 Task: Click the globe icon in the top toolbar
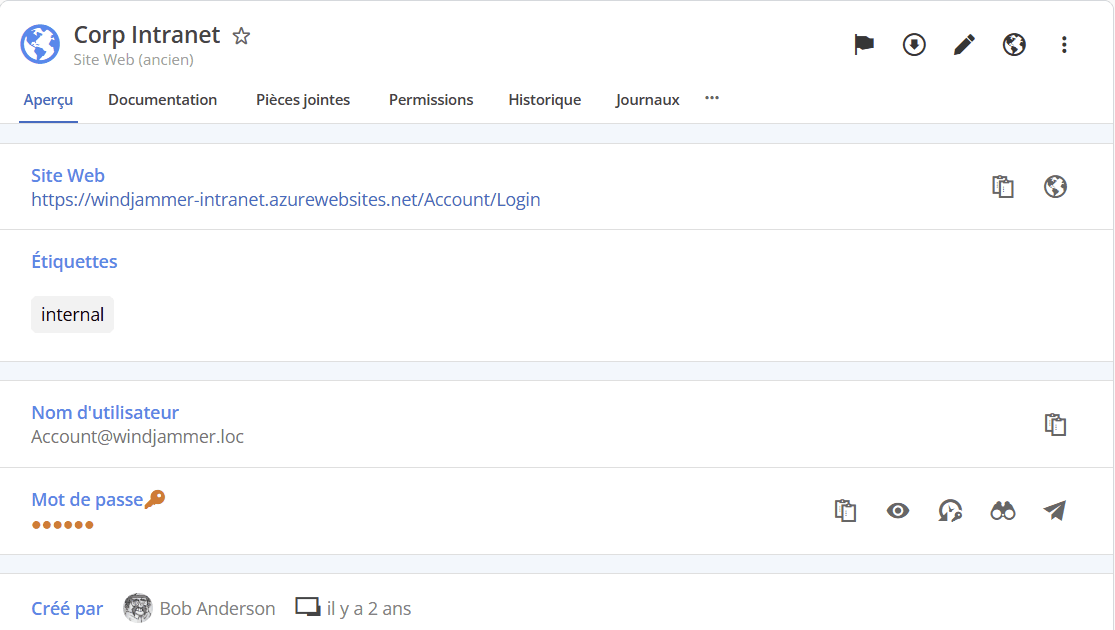1014,44
